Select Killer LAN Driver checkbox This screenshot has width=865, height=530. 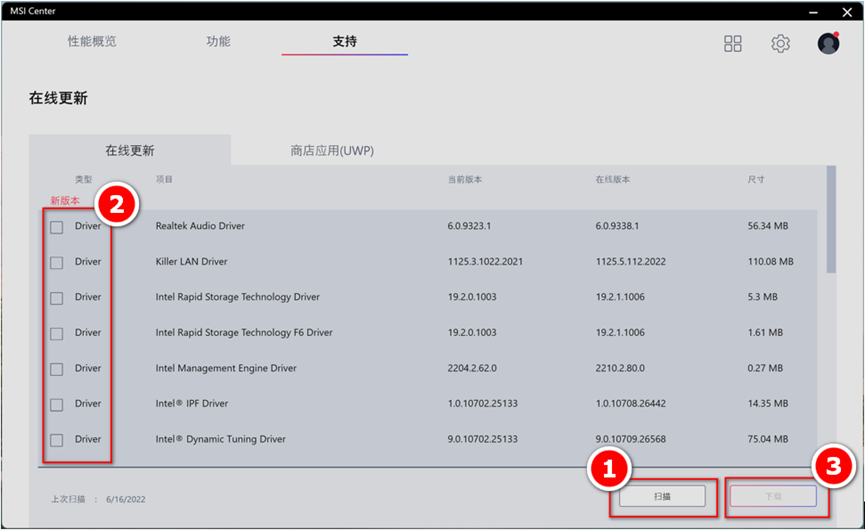click(57, 262)
